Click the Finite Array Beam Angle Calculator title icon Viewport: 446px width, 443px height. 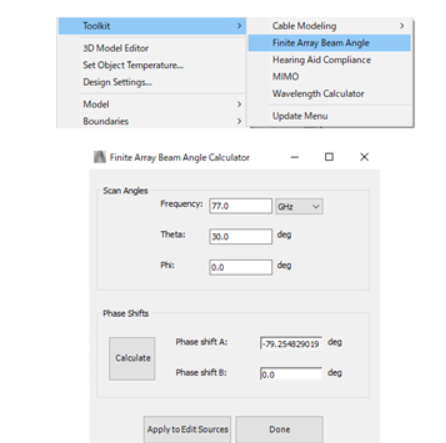99,157
